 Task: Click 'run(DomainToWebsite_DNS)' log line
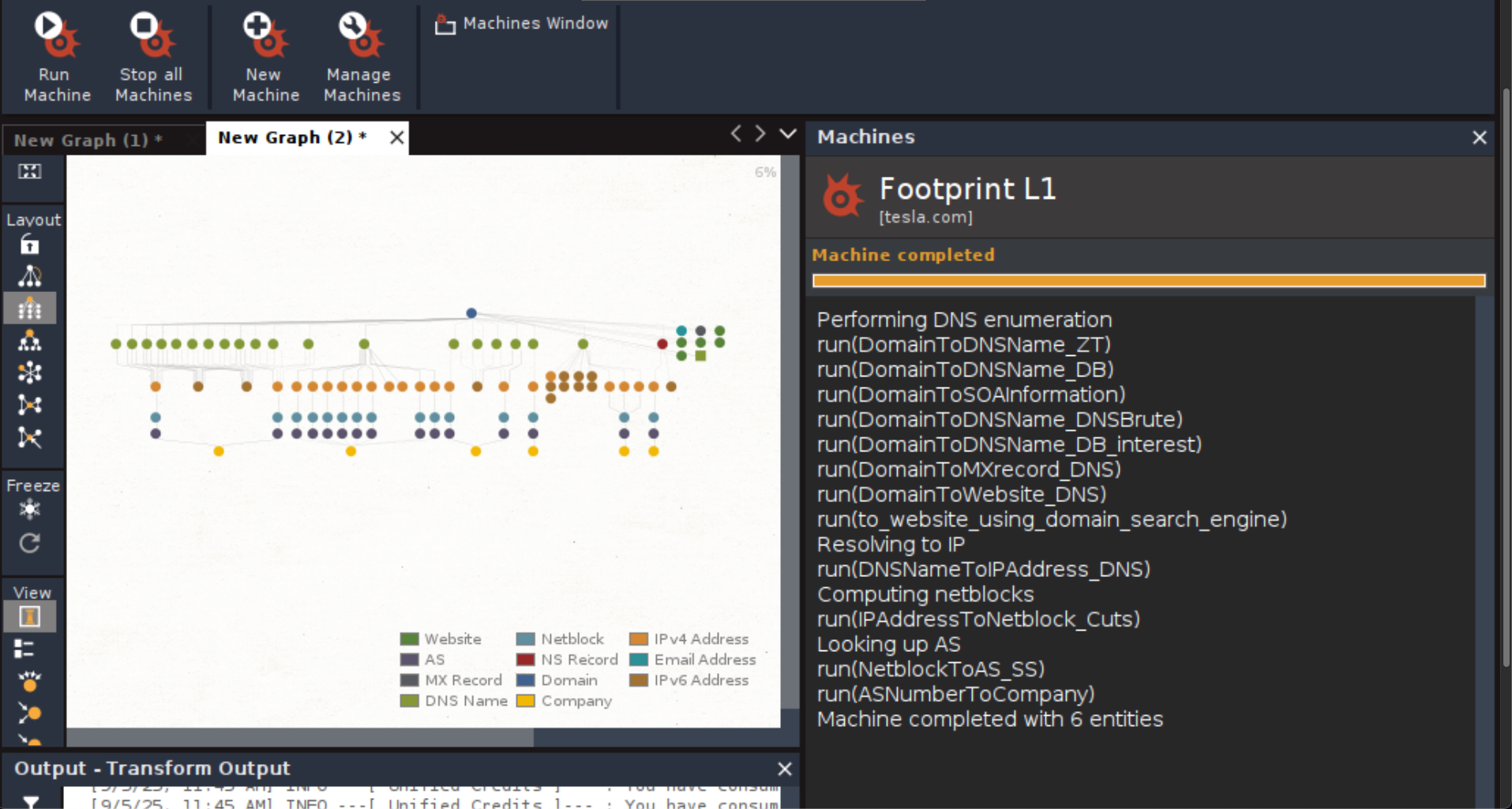[x=962, y=495]
